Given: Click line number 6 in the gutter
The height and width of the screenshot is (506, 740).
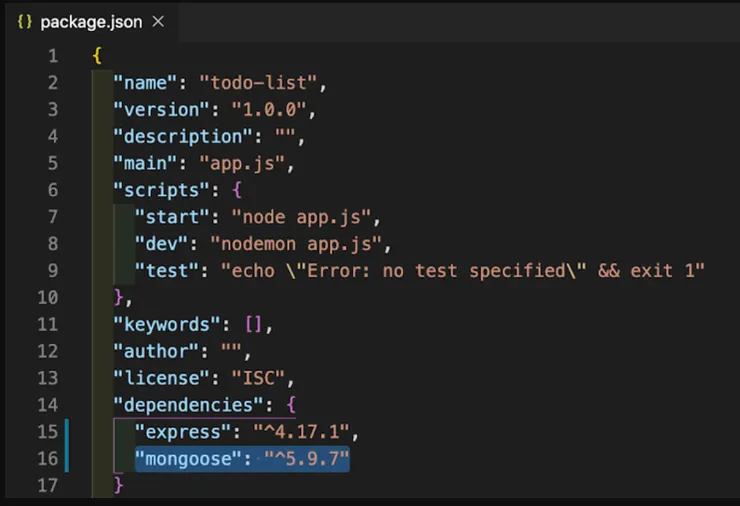Looking at the screenshot, I should (x=51, y=189).
